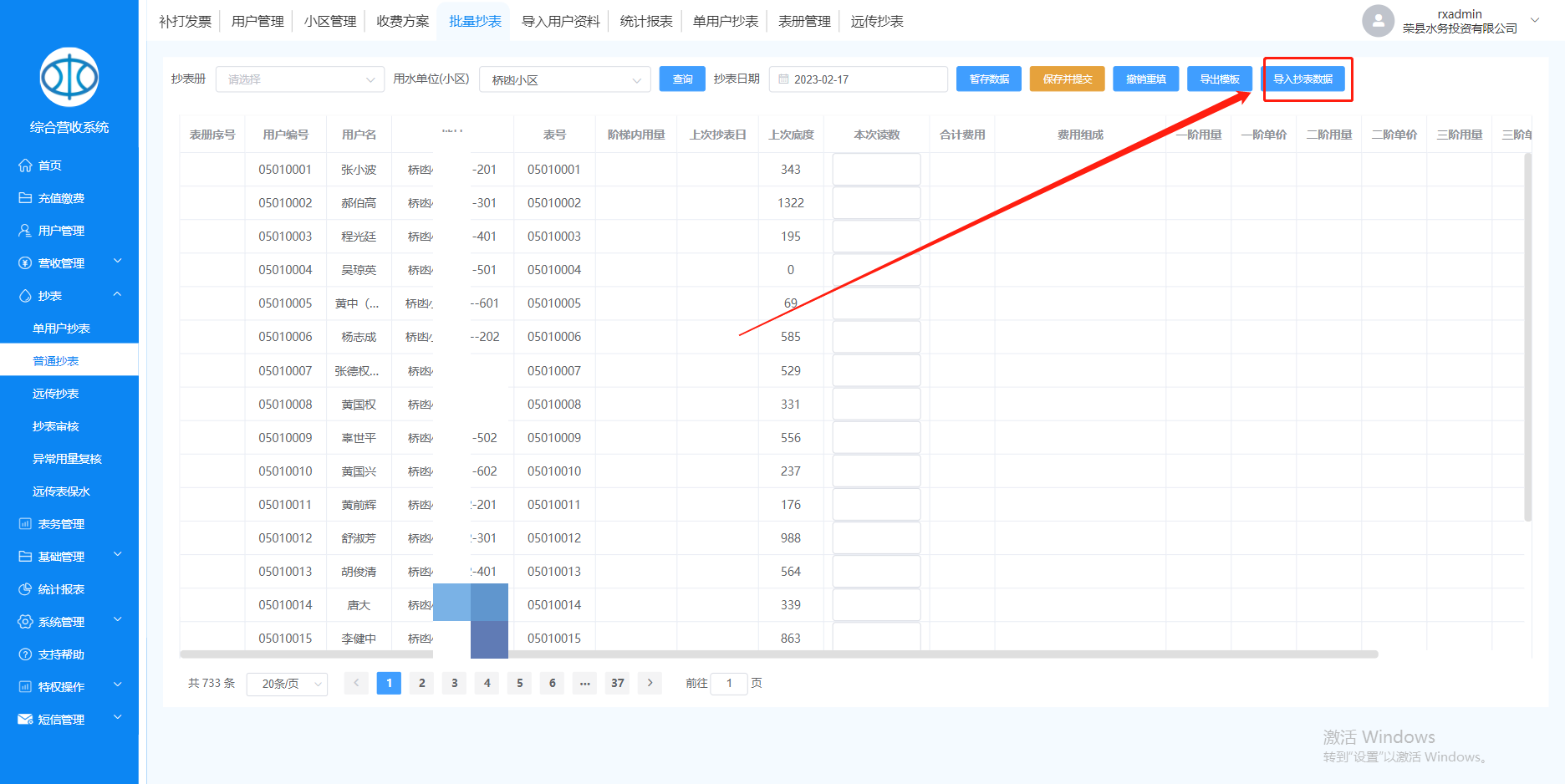This screenshot has height=784, width=1565.
Task: Click the home icon beside 首页
Action: pyautogui.click(x=25, y=165)
